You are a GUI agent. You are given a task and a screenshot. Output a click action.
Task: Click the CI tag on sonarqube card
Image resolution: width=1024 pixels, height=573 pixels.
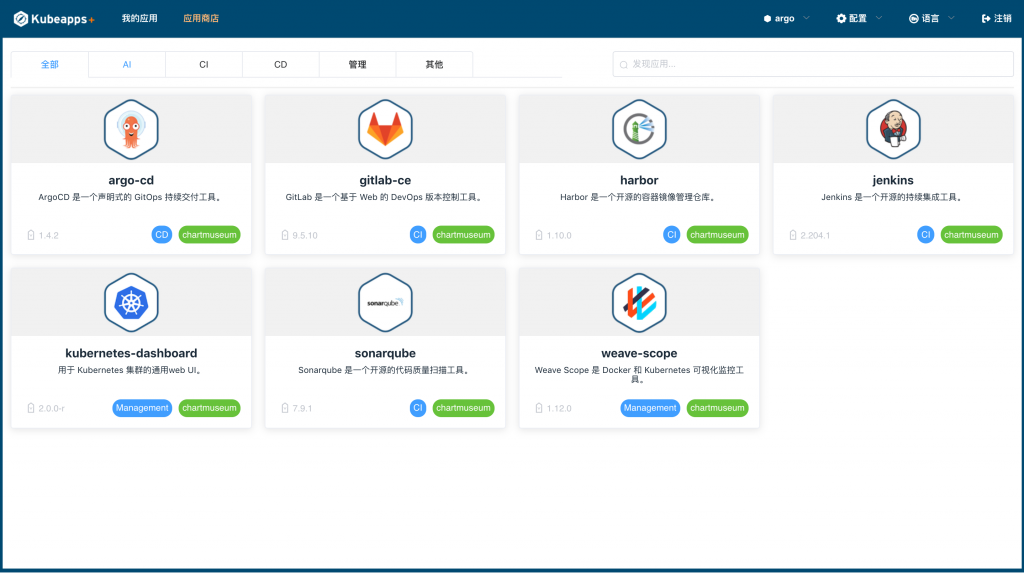coord(418,408)
